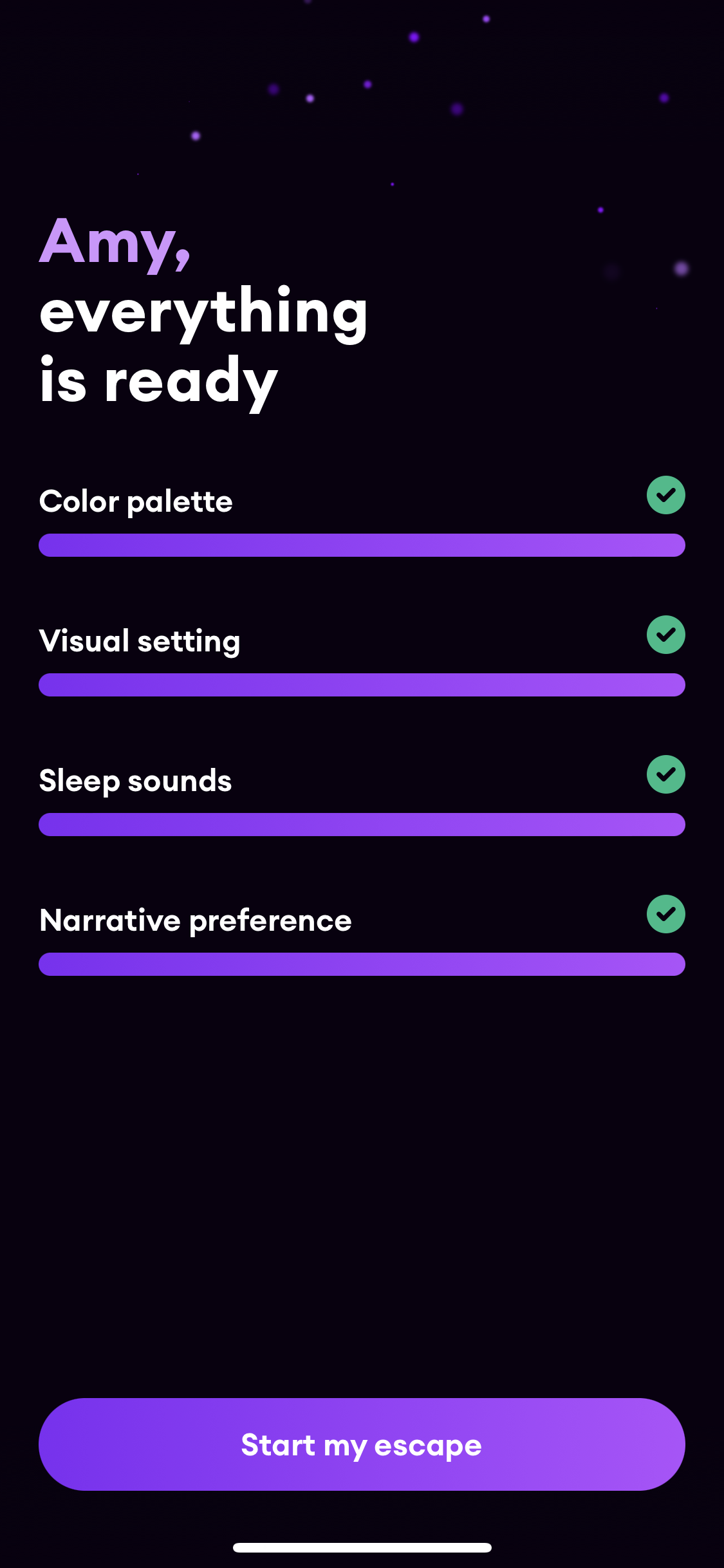This screenshot has height=1568, width=724.
Task: Click the Visual setting progress bar
Action: click(x=362, y=685)
